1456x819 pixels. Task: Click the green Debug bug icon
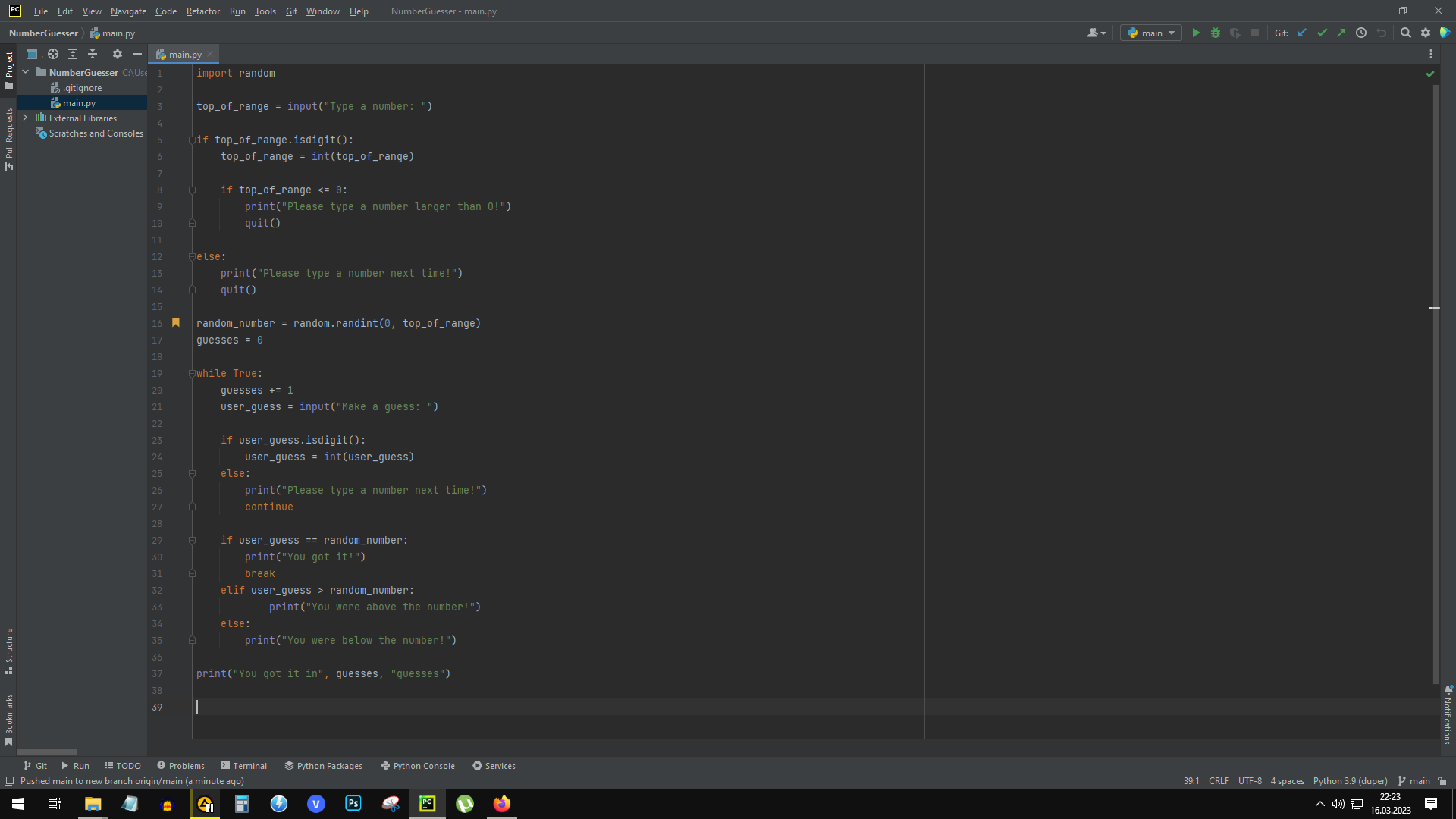tap(1216, 33)
